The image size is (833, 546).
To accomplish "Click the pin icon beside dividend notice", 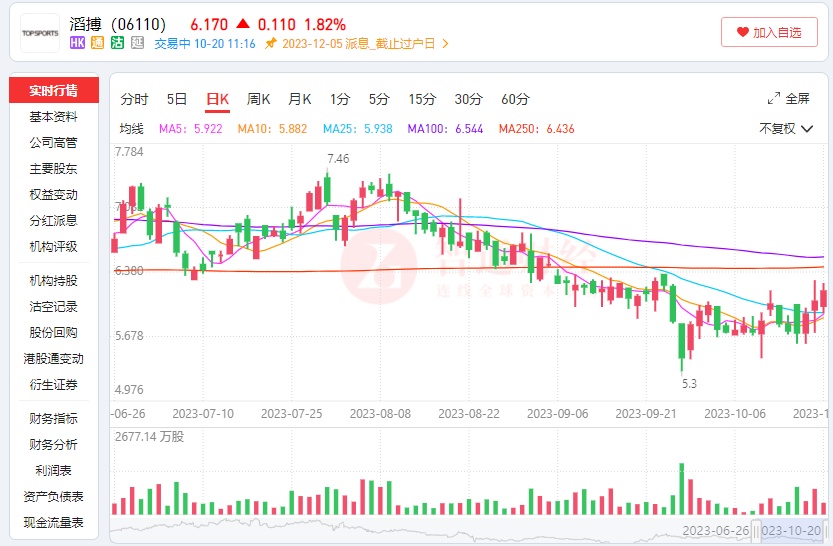I will [270, 44].
